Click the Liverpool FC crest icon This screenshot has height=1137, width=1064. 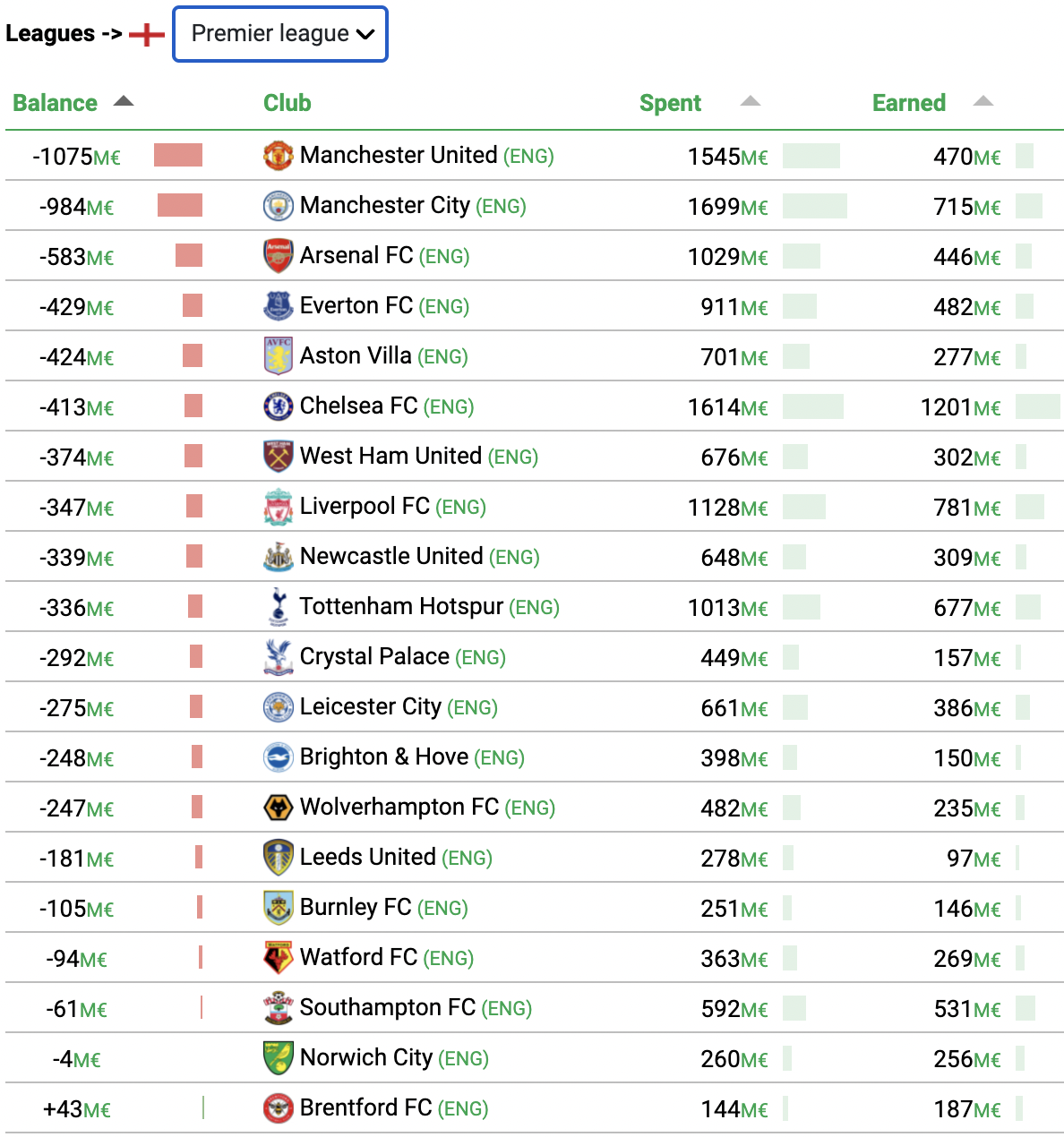pyautogui.click(x=279, y=506)
